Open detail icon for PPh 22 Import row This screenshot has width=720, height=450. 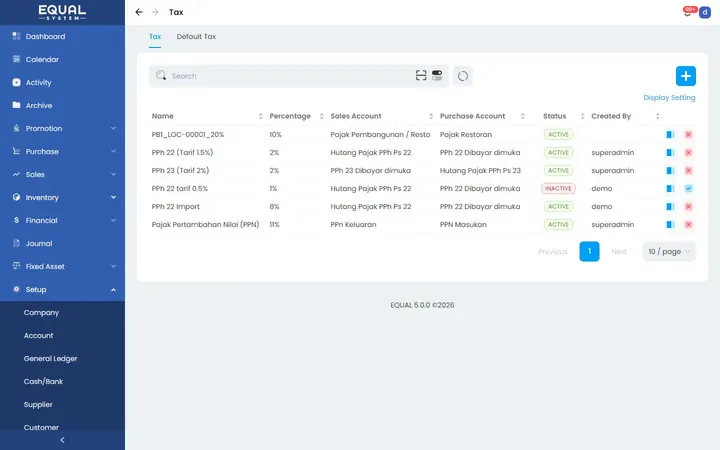tap(670, 207)
